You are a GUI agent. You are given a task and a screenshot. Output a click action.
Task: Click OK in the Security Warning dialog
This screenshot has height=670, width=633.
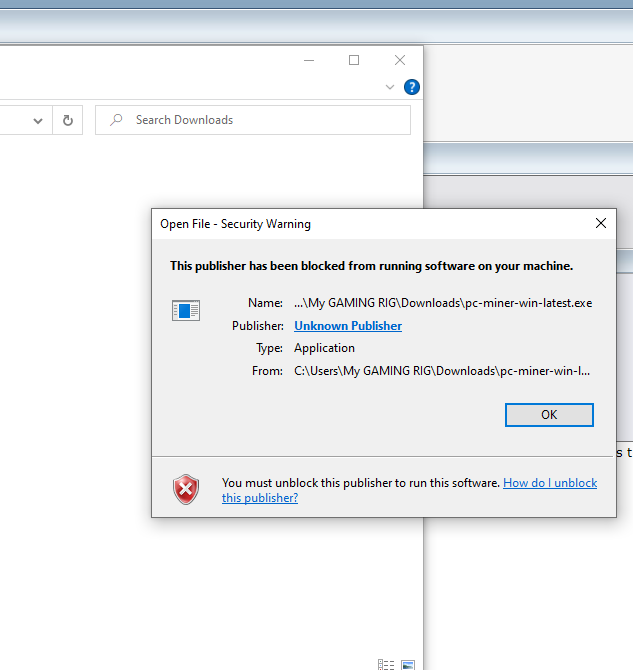pos(549,414)
